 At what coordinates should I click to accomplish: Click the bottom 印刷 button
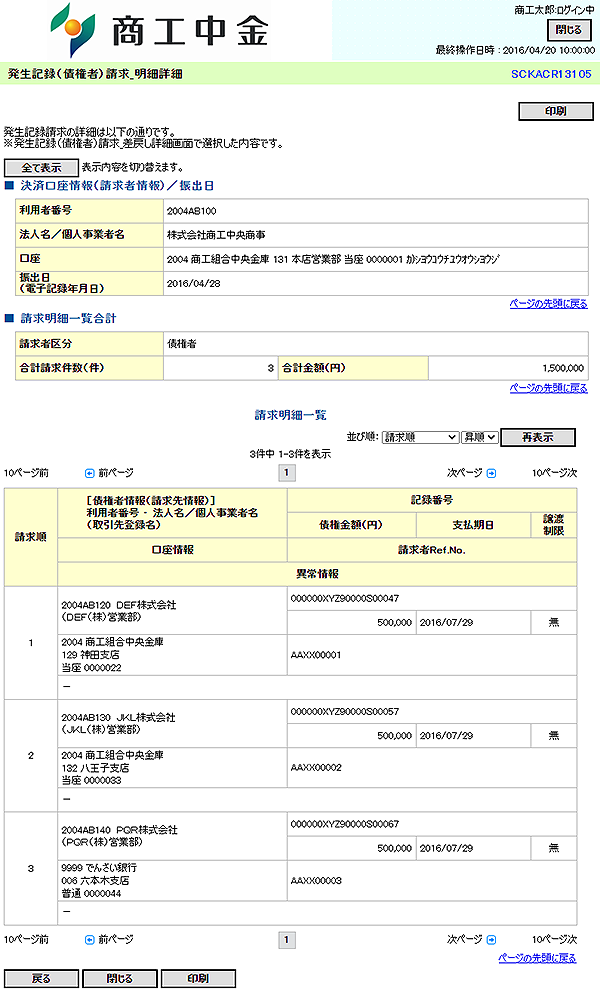point(198,978)
